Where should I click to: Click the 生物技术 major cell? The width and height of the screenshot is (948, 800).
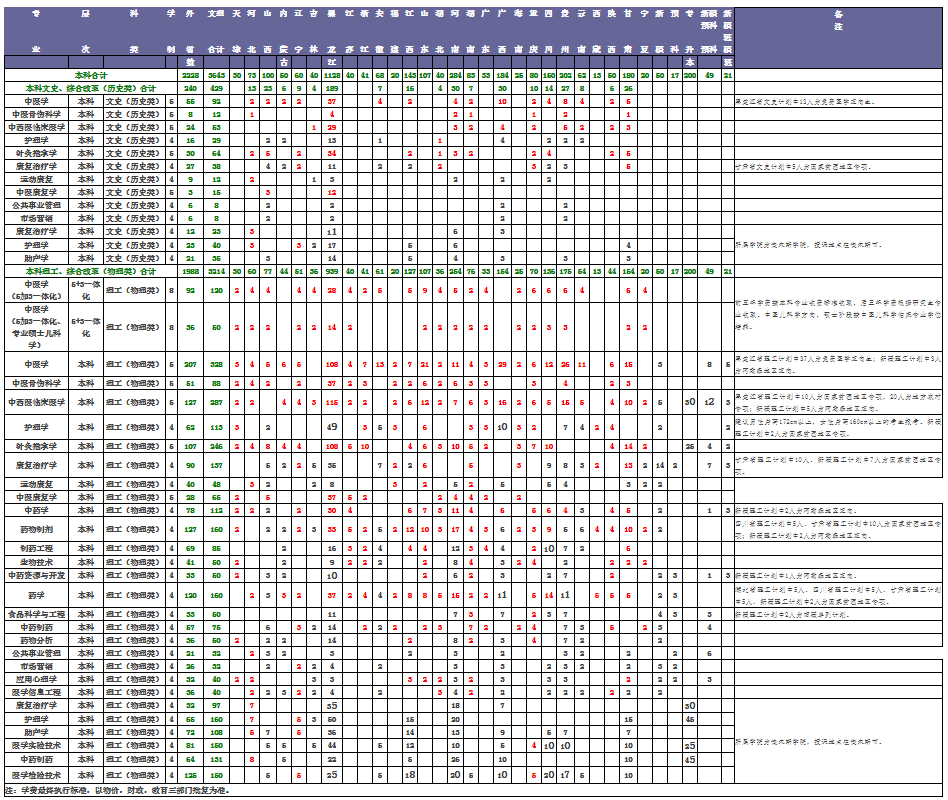(x=36, y=562)
